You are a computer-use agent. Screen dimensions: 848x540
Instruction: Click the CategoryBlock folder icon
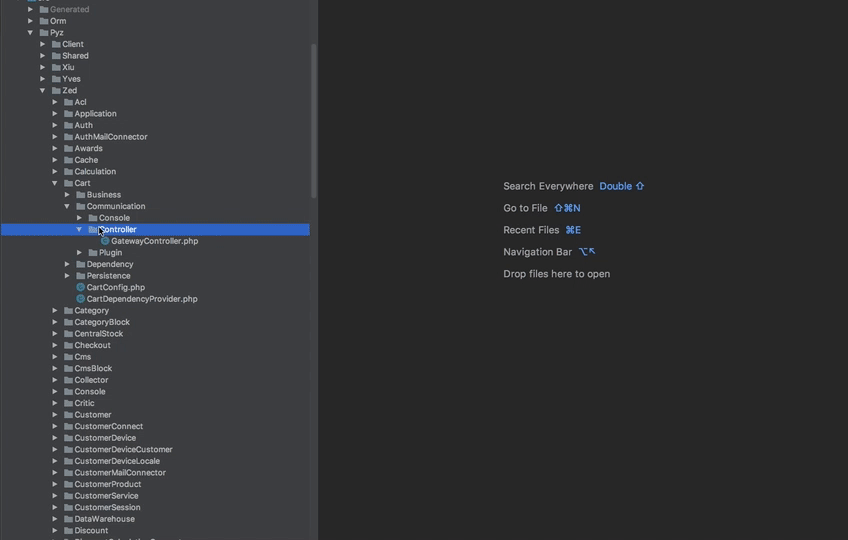(68, 322)
